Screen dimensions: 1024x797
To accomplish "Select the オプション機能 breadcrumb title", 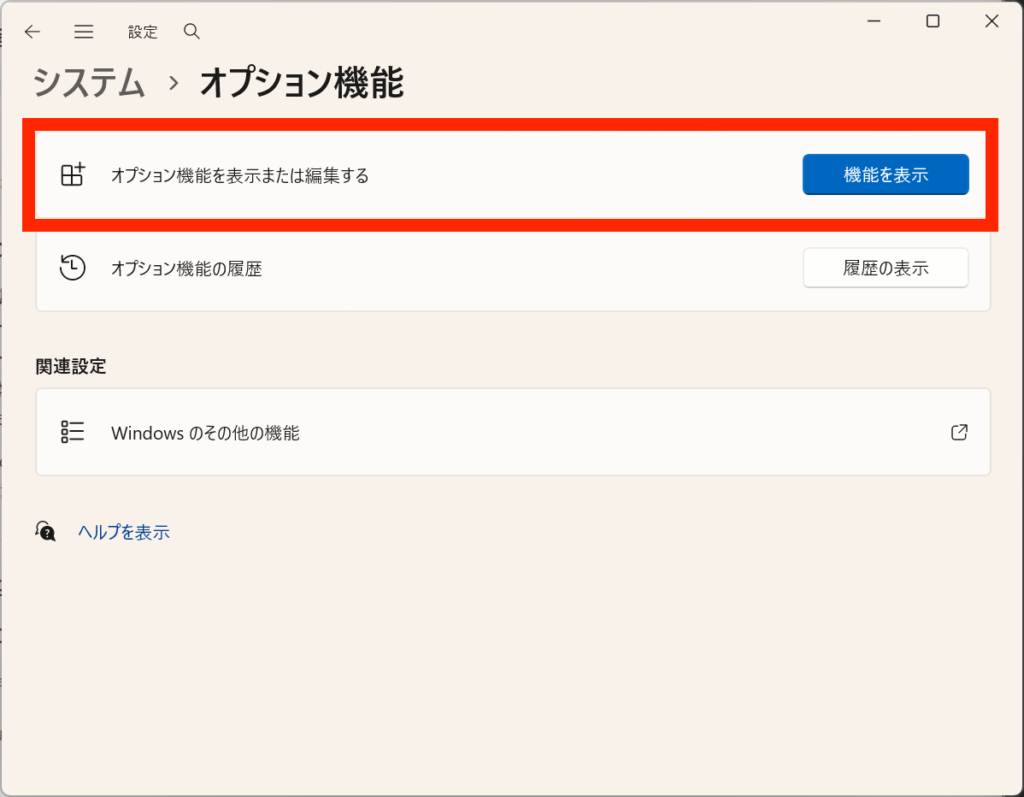I will (301, 84).
